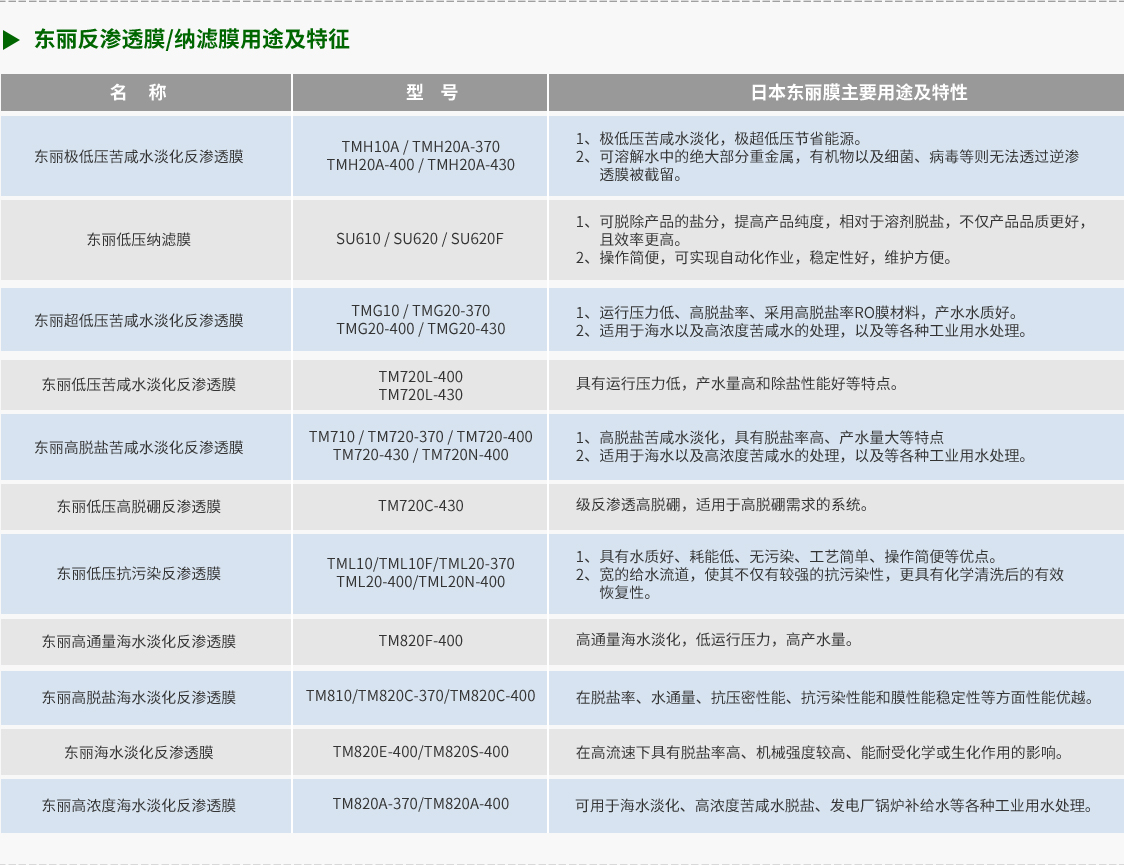1124x865 pixels.
Task: Click the TM820A-370/TM820A-400 model cell
Action: pyautogui.click(x=420, y=804)
